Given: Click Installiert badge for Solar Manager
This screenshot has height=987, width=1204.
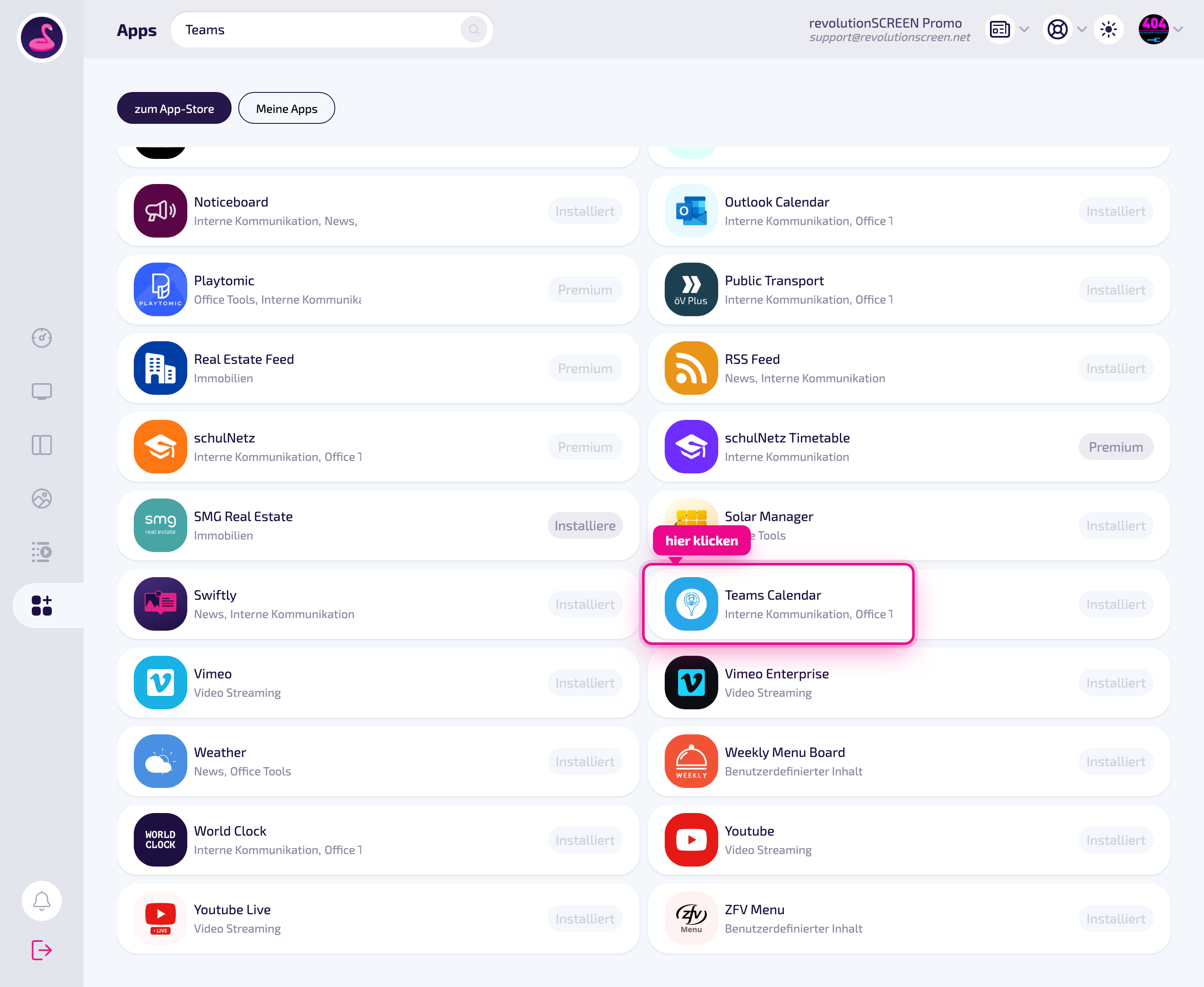Looking at the screenshot, I should [x=1115, y=525].
